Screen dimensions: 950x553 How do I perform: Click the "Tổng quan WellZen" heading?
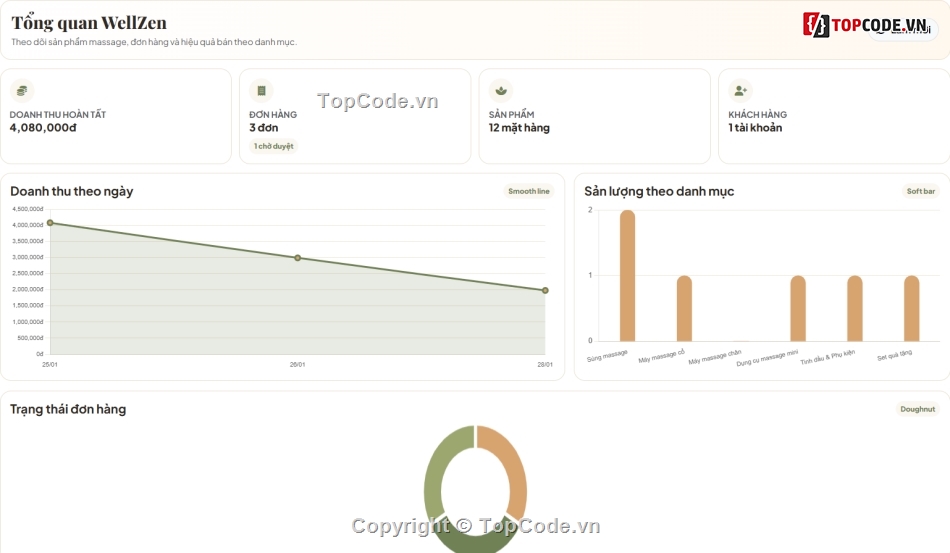(89, 23)
